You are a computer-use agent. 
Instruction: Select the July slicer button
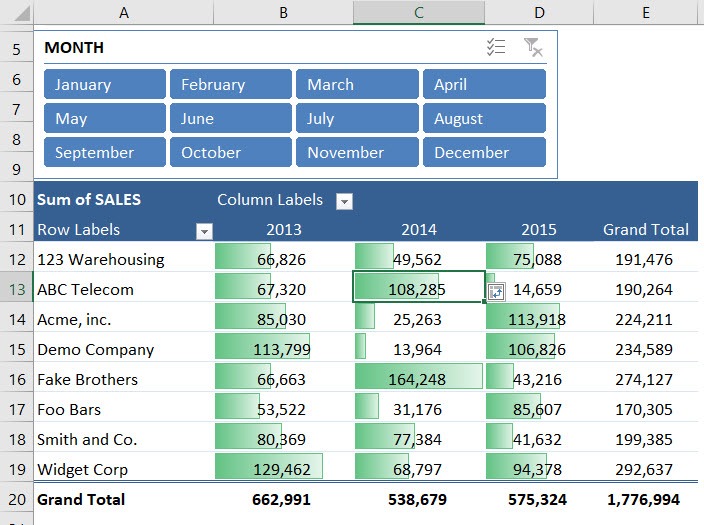(357, 118)
